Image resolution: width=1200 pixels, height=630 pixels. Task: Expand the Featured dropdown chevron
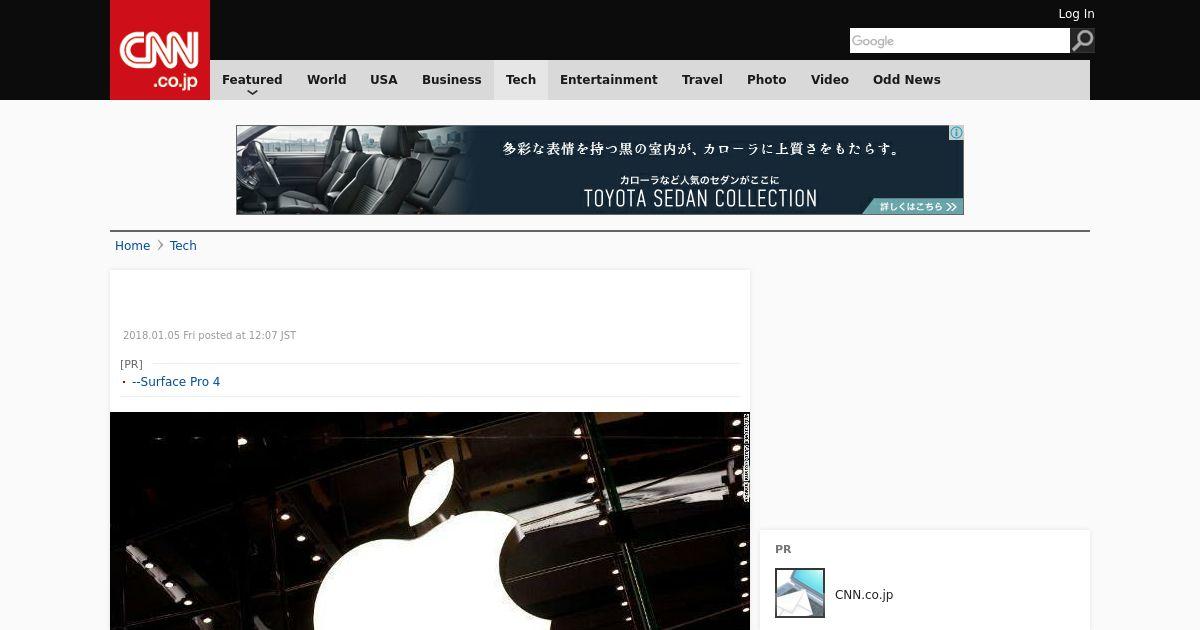(x=252, y=92)
